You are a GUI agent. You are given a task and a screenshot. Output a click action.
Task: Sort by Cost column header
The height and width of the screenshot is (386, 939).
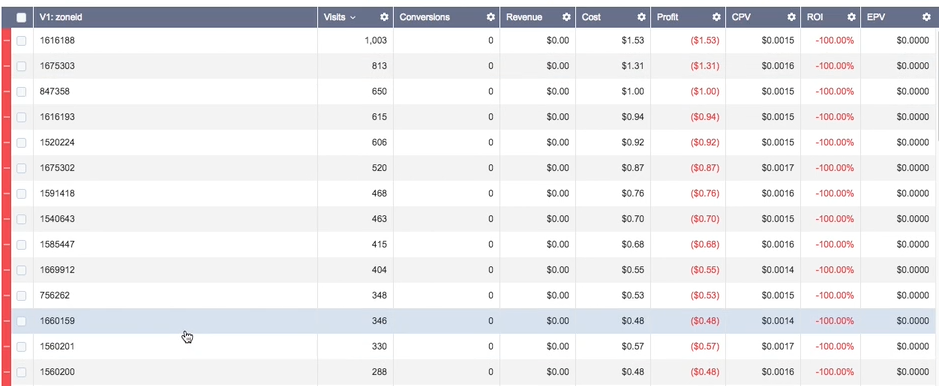pos(591,17)
